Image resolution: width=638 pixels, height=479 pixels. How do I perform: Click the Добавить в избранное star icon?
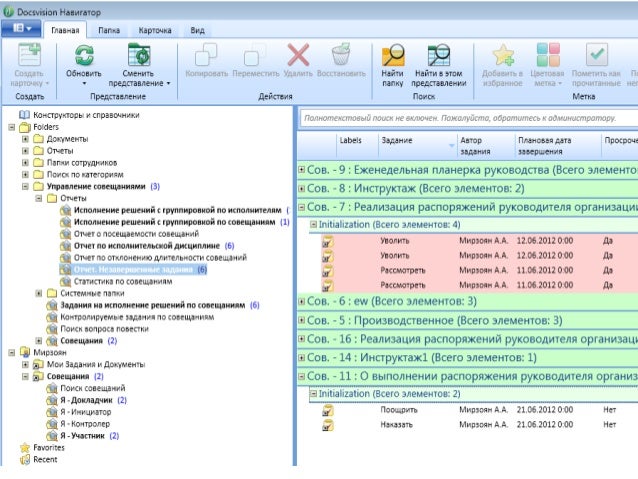(503, 55)
